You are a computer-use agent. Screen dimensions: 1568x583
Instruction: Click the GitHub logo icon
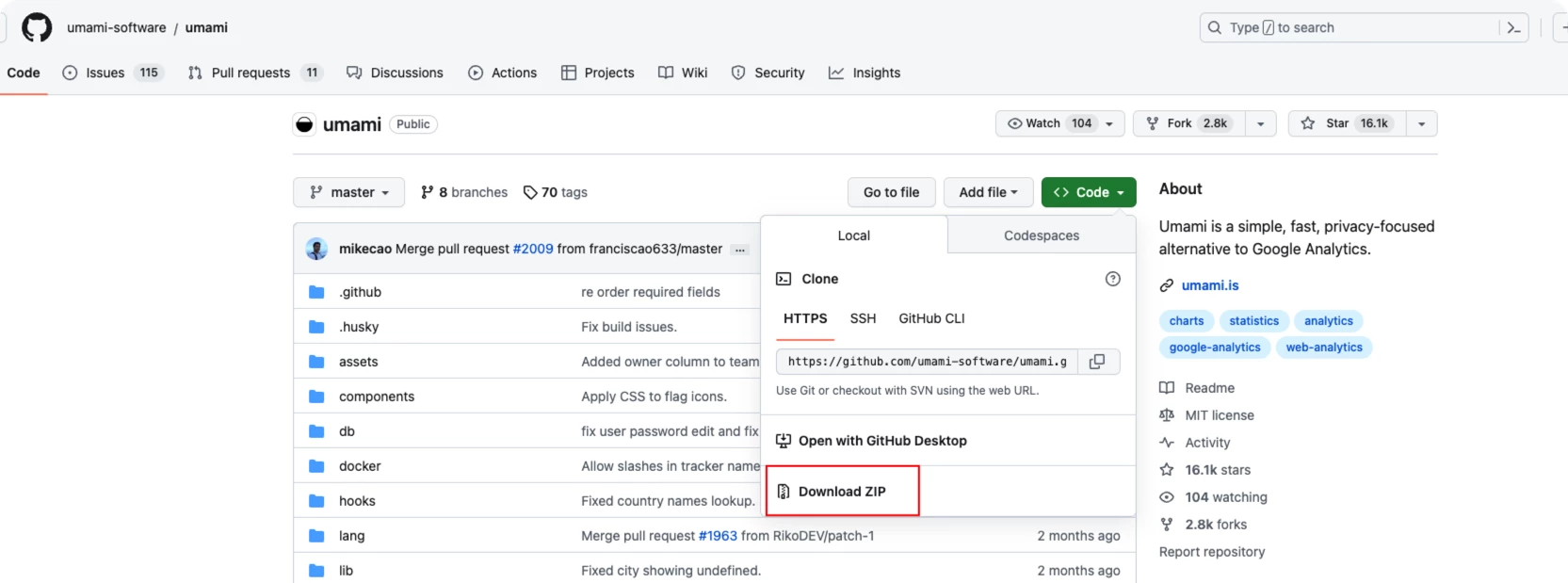(37, 27)
